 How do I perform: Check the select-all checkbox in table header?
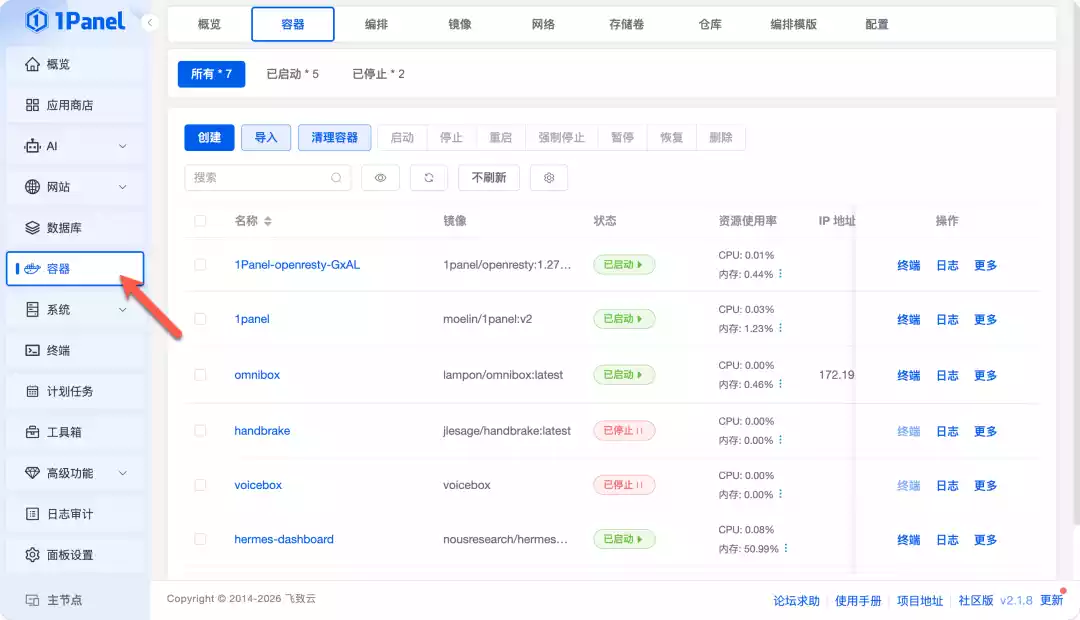click(x=199, y=220)
